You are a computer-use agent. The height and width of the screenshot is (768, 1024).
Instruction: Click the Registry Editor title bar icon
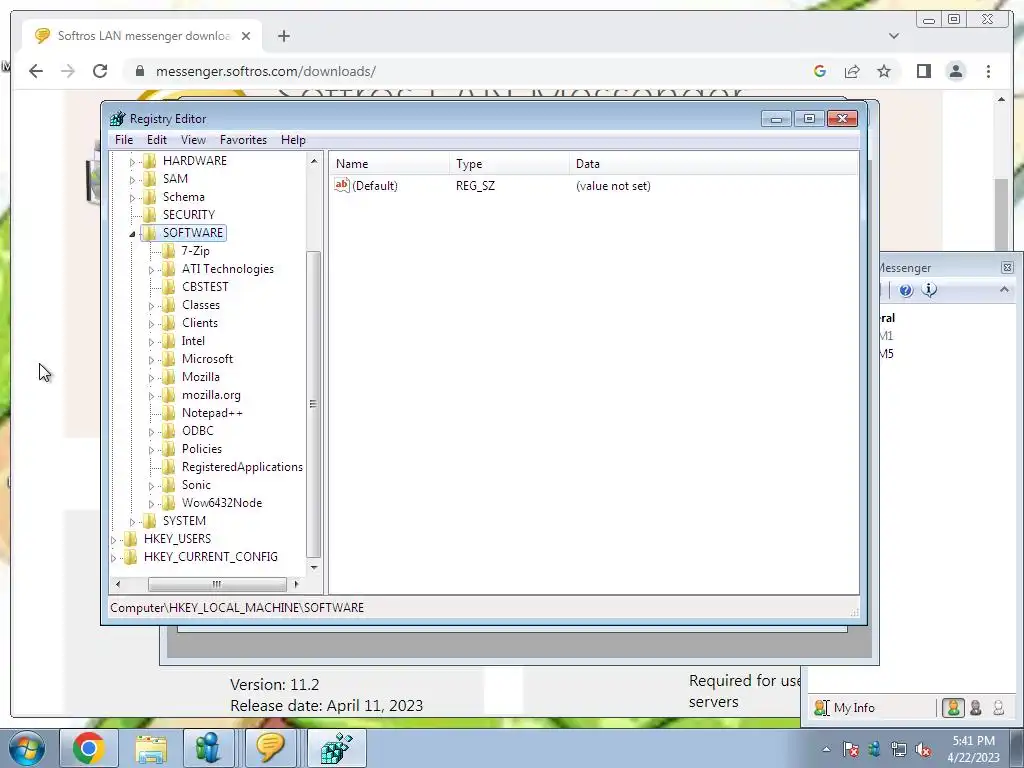118,119
